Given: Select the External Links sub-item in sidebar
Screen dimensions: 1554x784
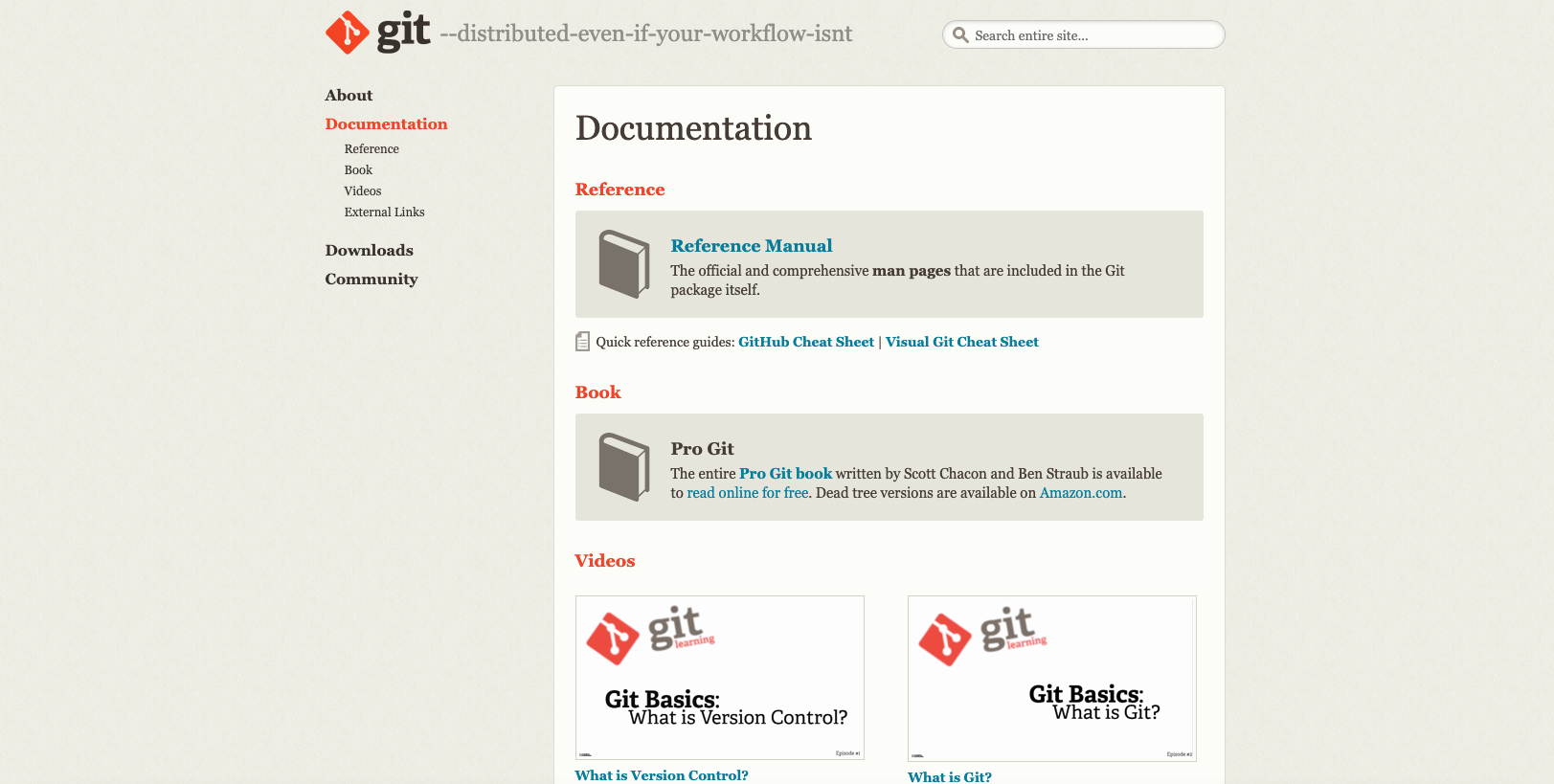Looking at the screenshot, I should 384,213.
